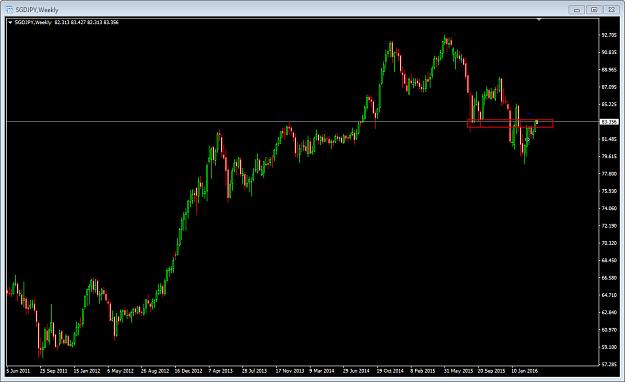This screenshot has height=382, width=625.
Task: Click the SGDJPY,Weekly title bar text
Action: pyautogui.click(x=37, y=10)
